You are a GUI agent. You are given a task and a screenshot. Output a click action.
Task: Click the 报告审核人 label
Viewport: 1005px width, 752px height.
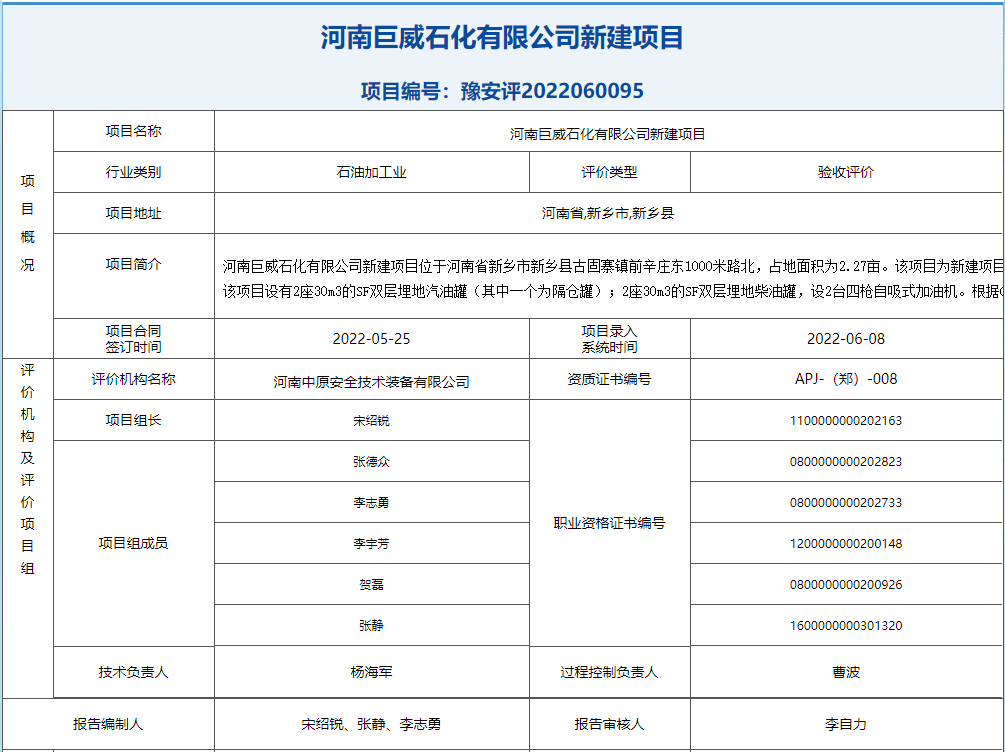(x=610, y=724)
